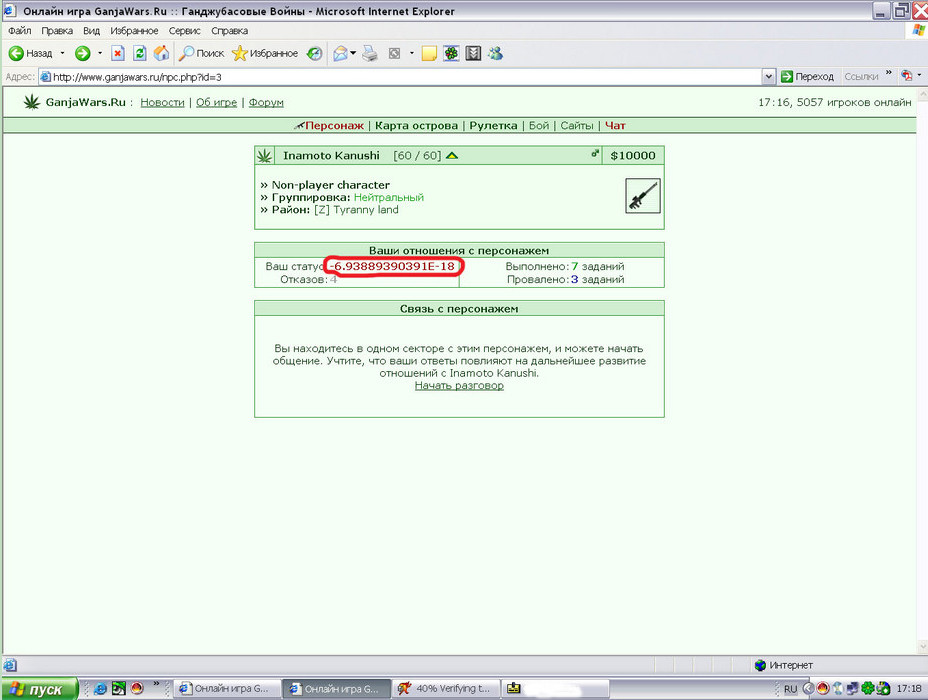This screenshot has height=700, width=928.
Task: Stop page loading with red X icon
Action: [x=118, y=54]
